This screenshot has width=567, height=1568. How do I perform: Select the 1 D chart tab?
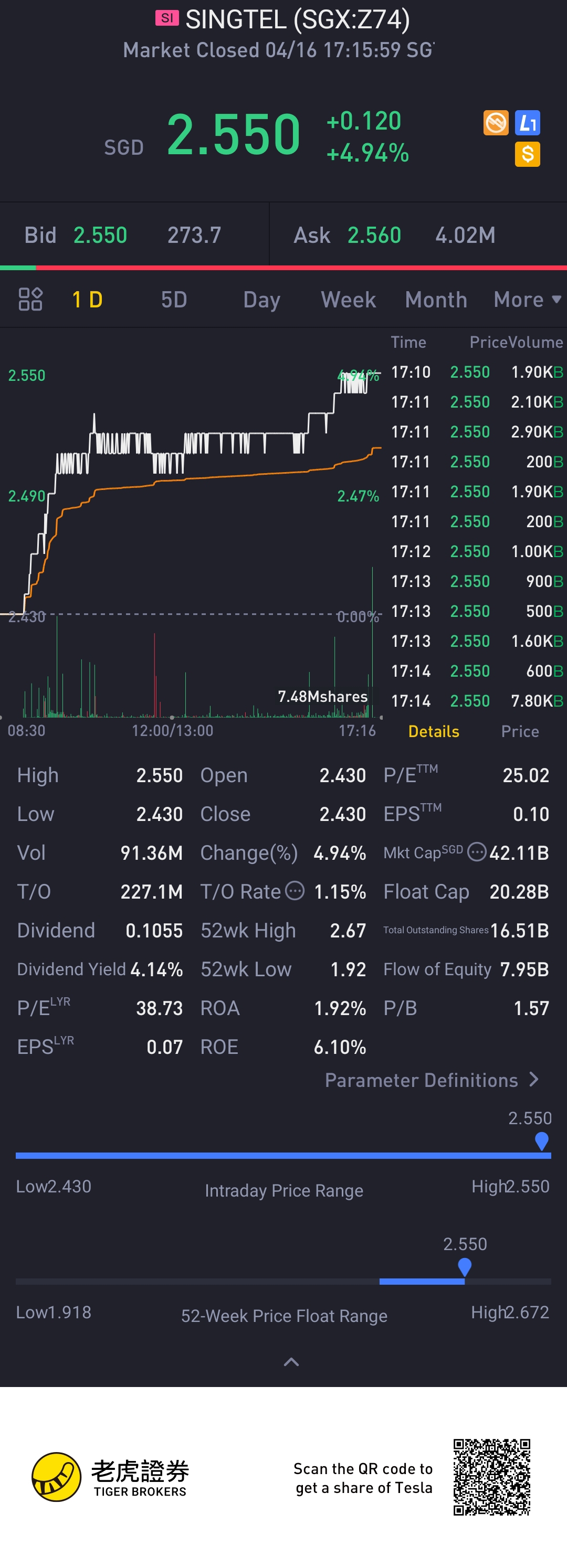click(87, 300)
